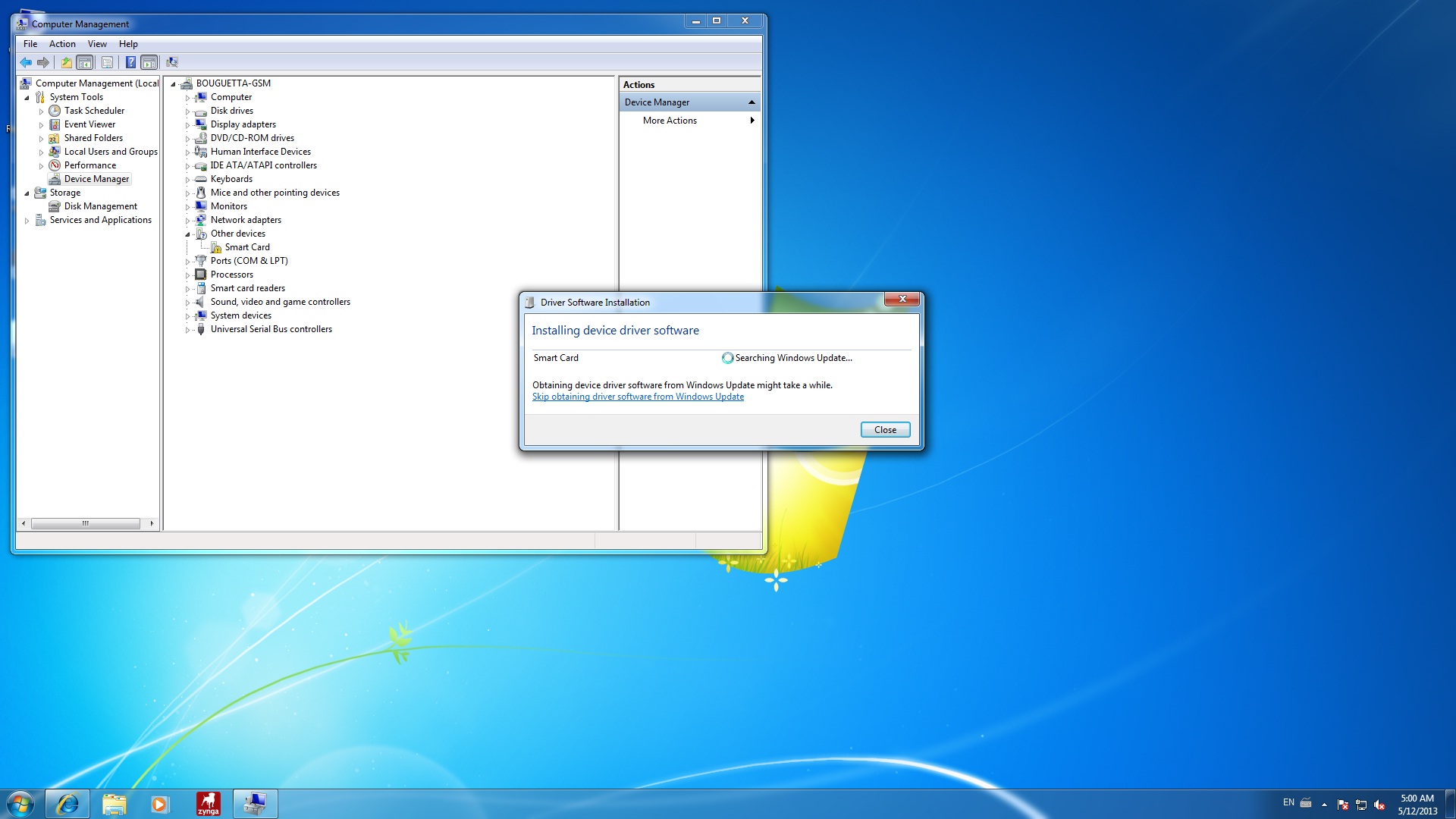Screen dimensions: 1456x819
Task: Select Local Users and Groups node
Action: 111,152
